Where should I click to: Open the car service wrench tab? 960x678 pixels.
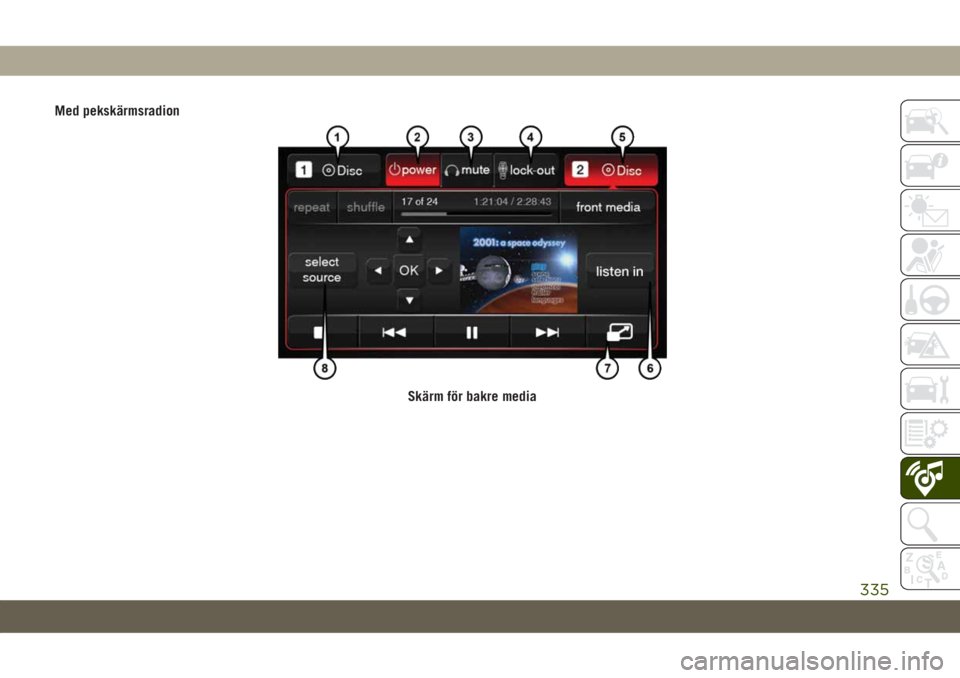(930, 389)
